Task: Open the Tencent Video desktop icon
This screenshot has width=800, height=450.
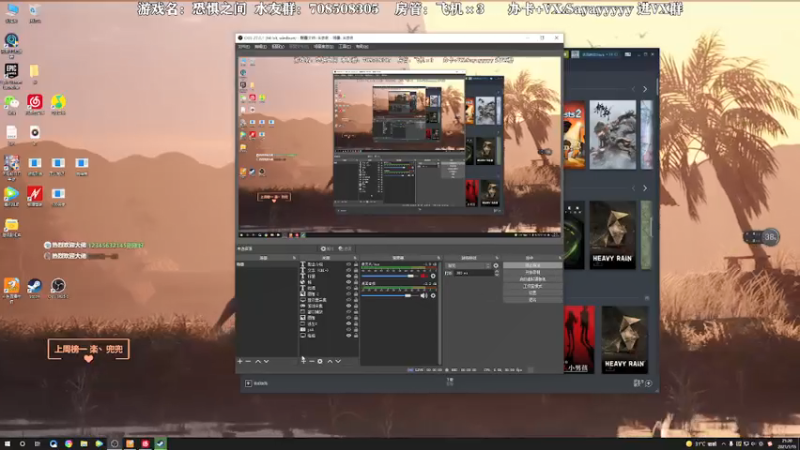Action: (x=11, y=196)
